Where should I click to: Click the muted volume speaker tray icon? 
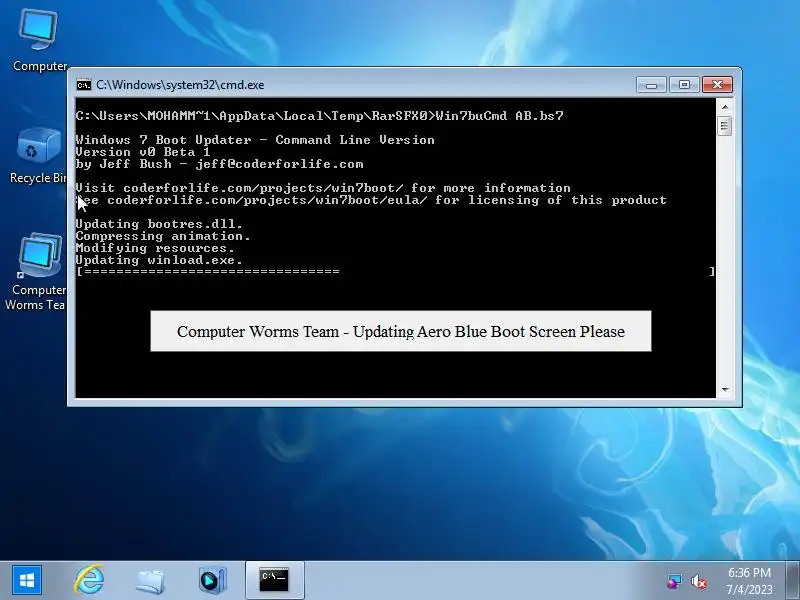pyautogui.click(x=698, y=581)
